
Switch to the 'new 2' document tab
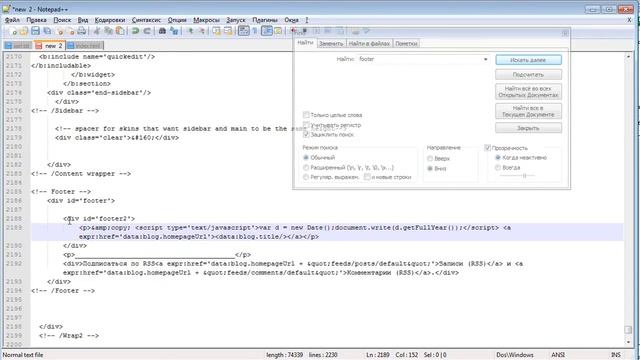(49, 45)
